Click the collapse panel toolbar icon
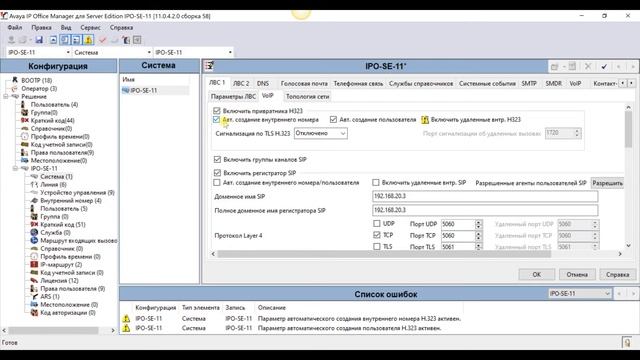This screenshot has height=360, width=640. [x=53, y=40]
